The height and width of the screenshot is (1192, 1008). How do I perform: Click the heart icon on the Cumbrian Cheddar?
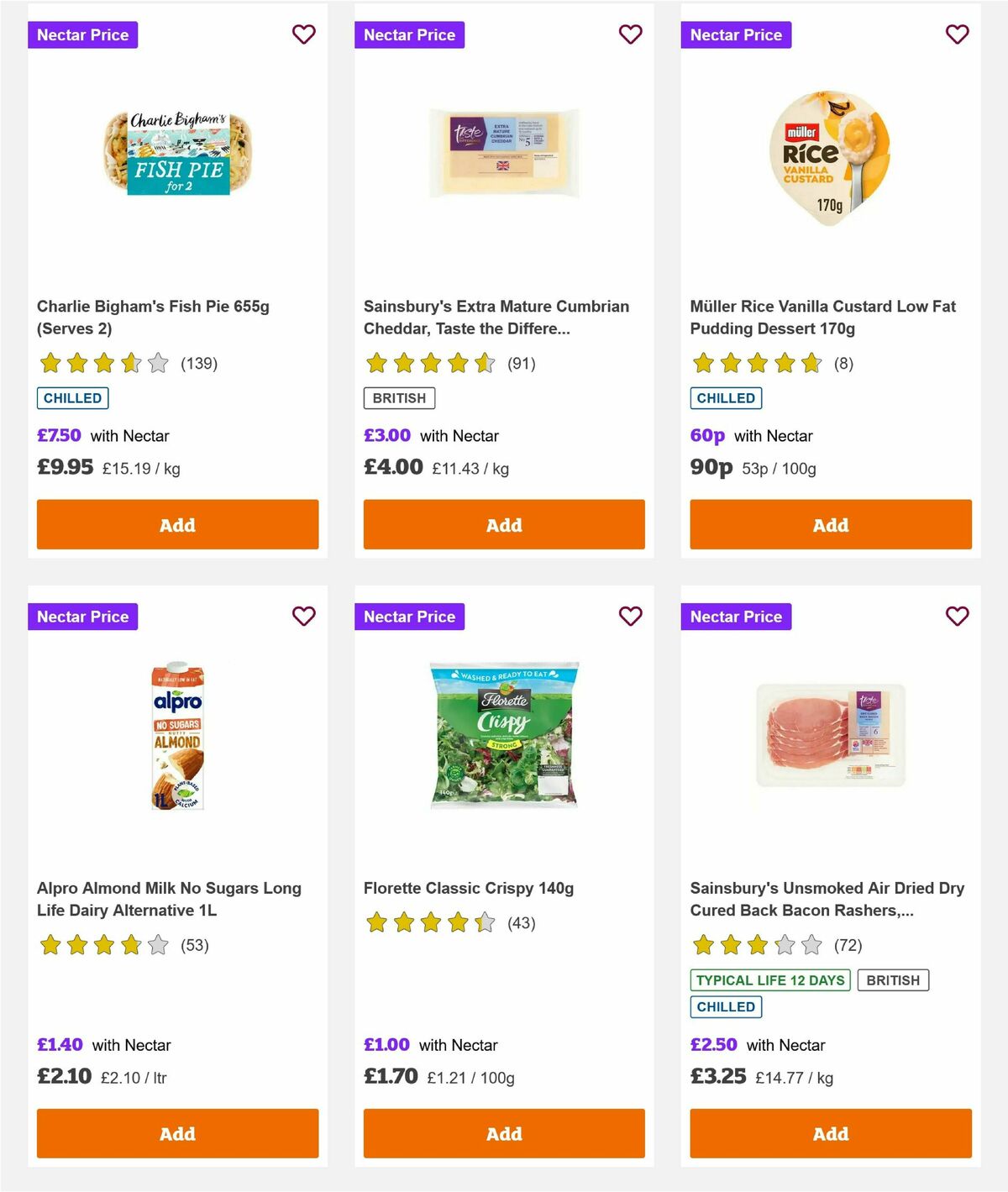[630, 34]
